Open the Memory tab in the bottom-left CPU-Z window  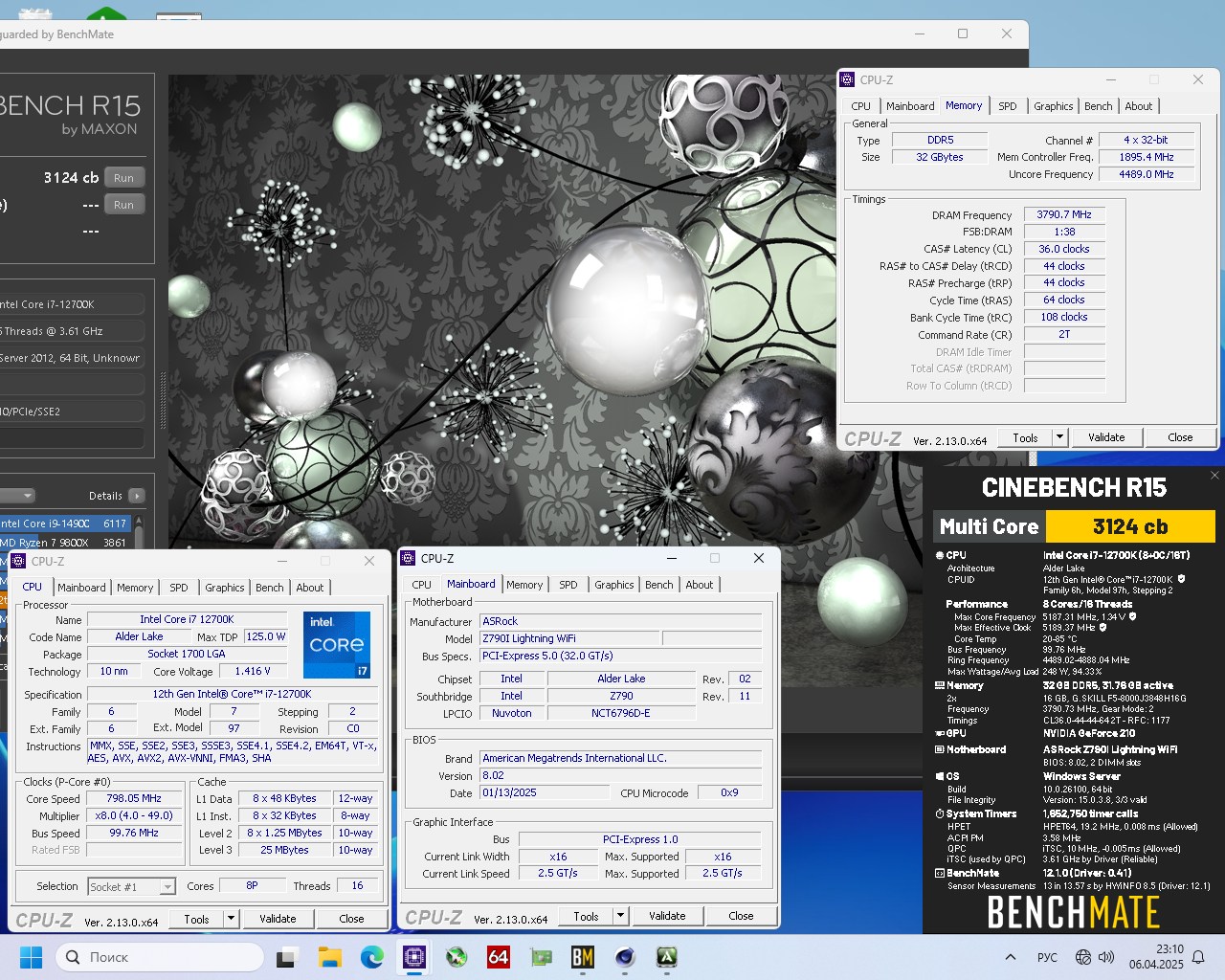pos(135,588)
